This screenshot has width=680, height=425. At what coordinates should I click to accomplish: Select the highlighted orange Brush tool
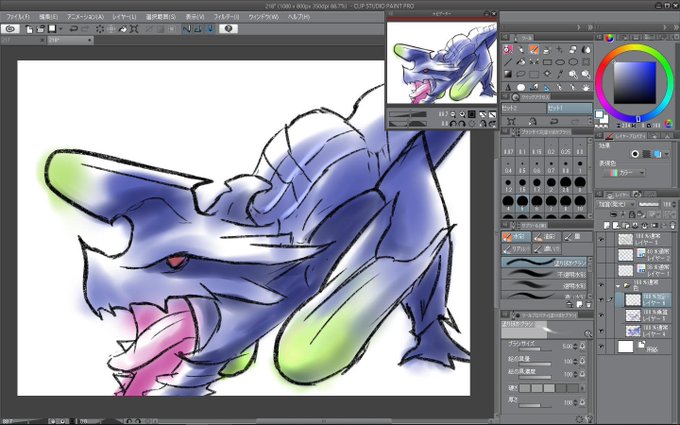click(534, 50)
